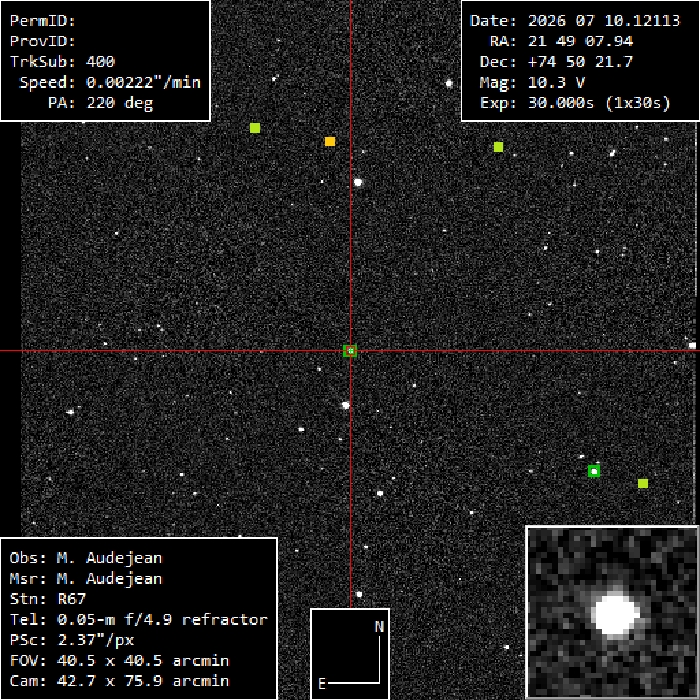Viewport: 700px width, 700px height.
Task: Click the Date value 2026 07 10.12113
Action: [604, 21]
